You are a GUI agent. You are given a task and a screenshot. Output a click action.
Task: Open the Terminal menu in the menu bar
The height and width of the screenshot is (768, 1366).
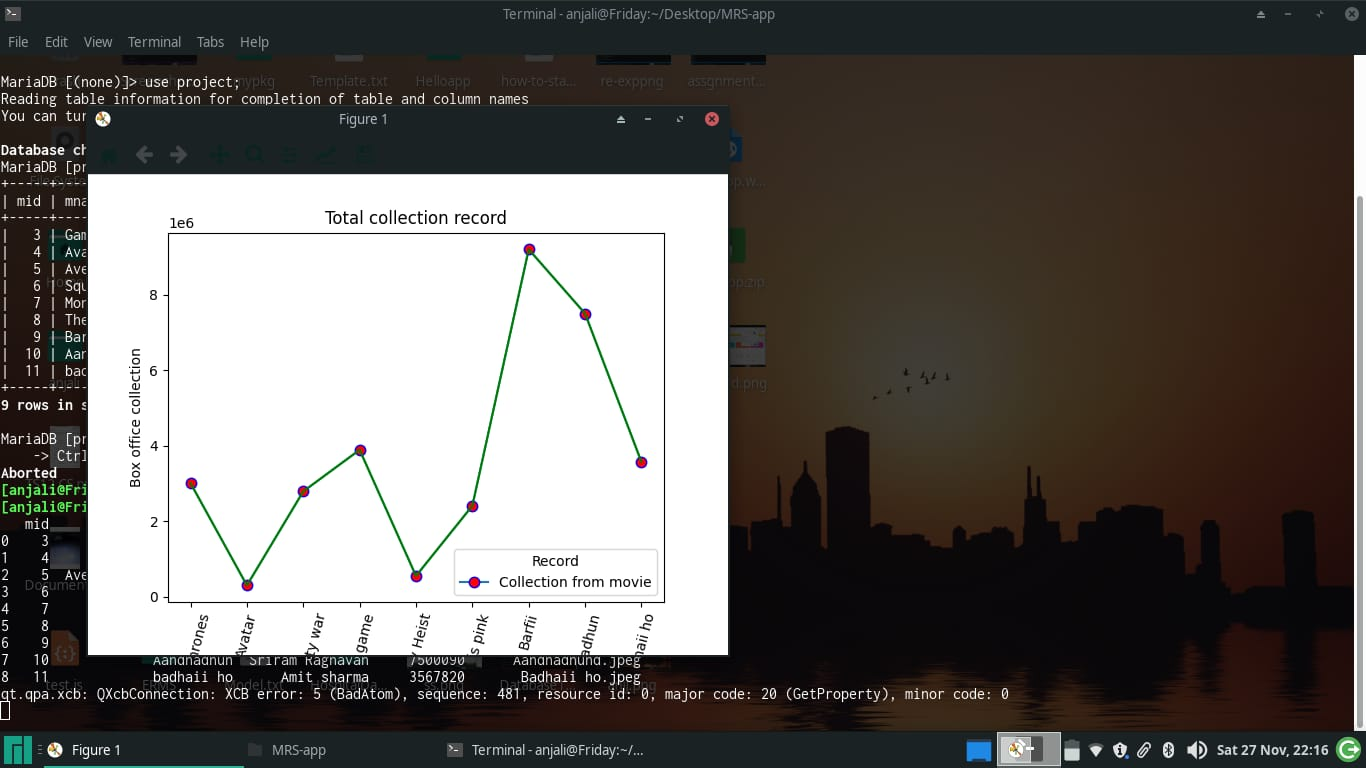tap(154, 42)
